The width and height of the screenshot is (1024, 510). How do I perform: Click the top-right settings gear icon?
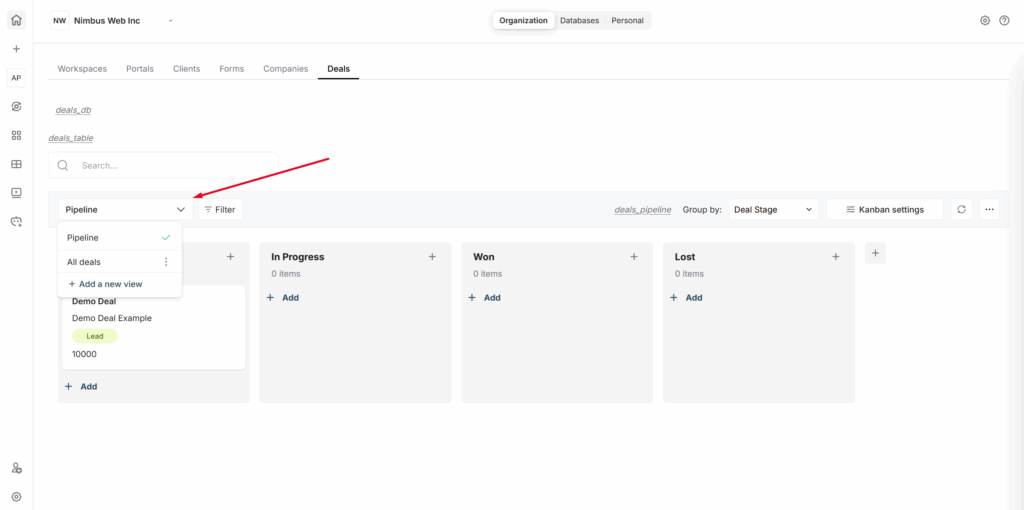point(985,20)
